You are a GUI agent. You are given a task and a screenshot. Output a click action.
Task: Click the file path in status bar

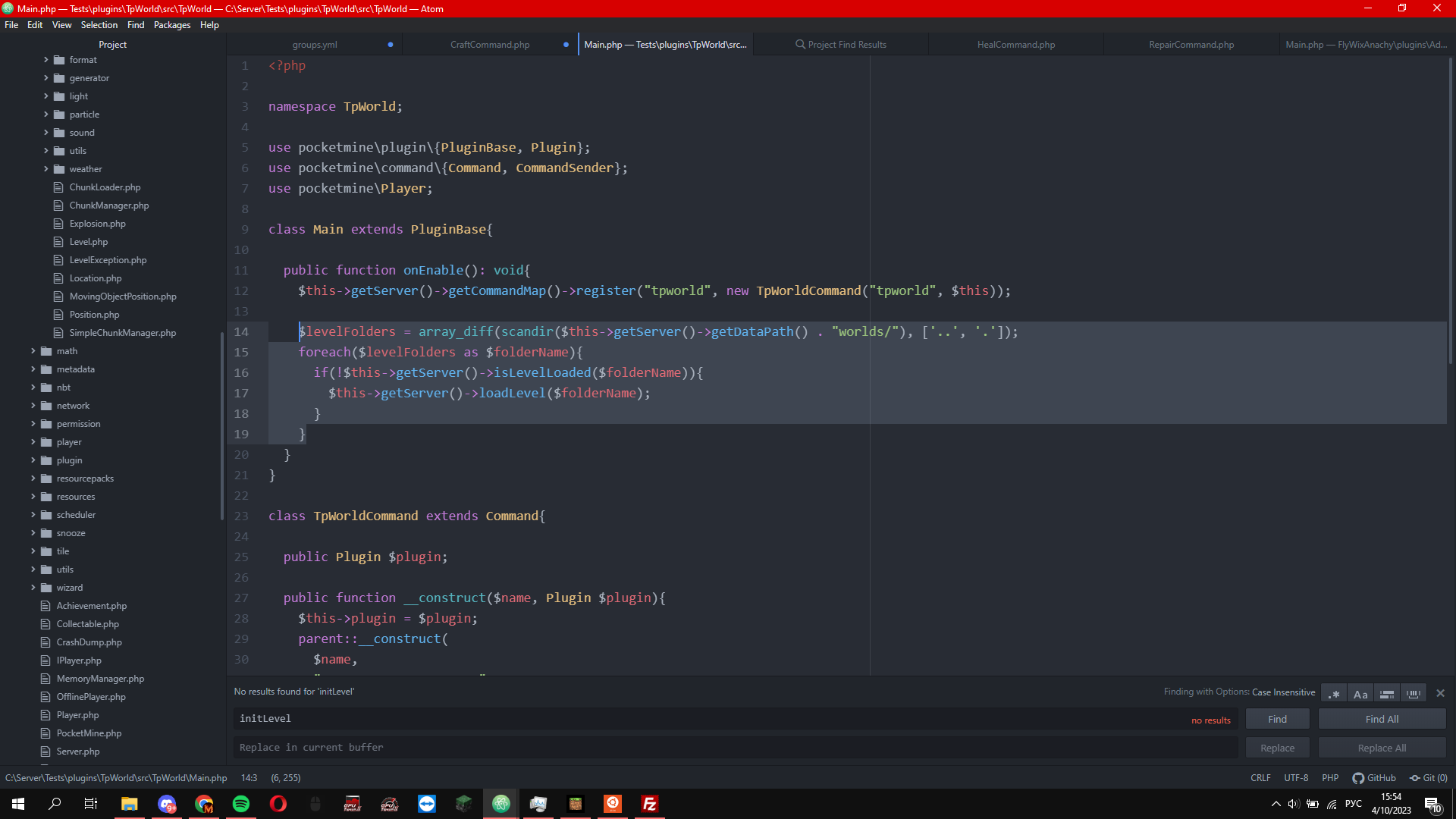(116, 778)
